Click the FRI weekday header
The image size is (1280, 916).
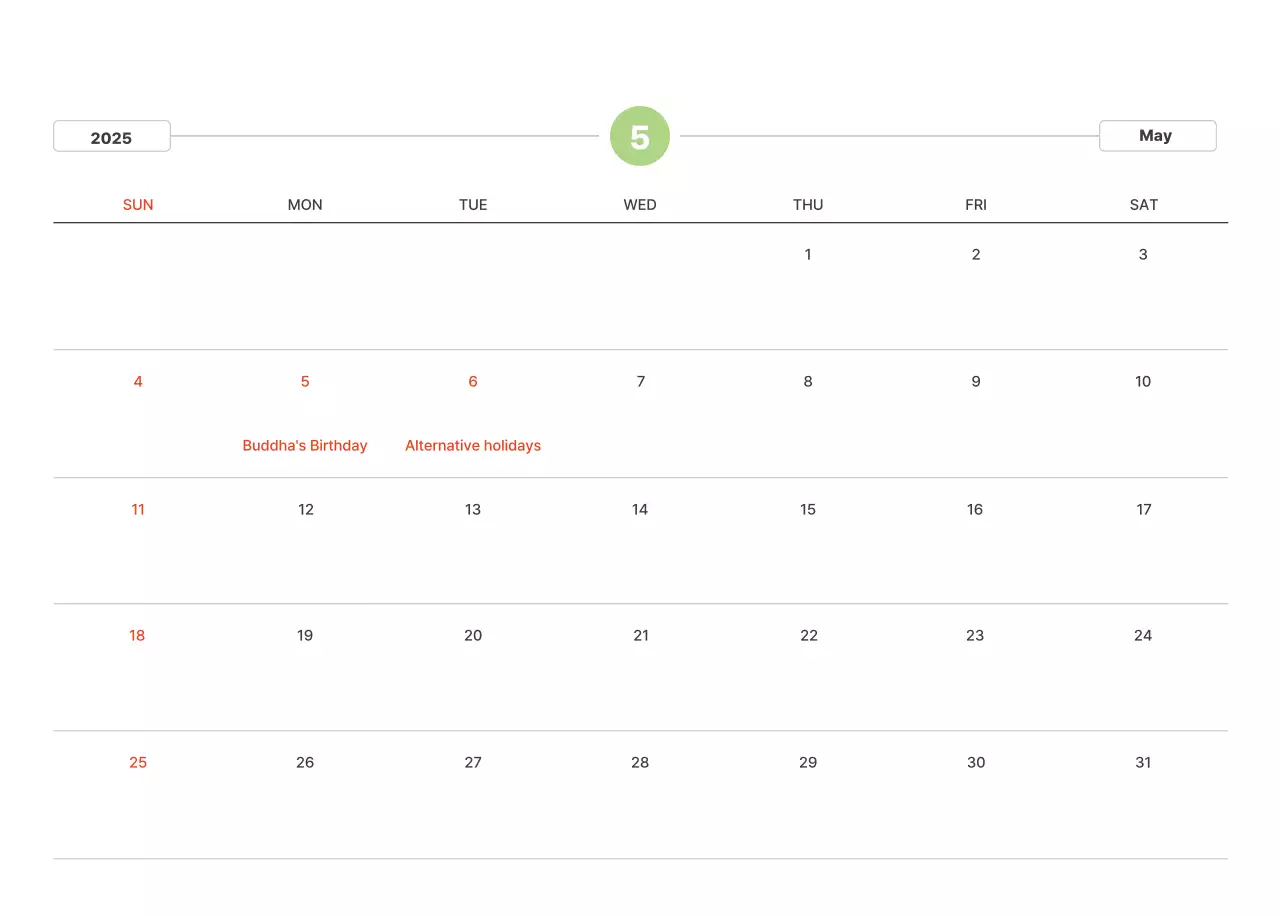click(976, 205)
